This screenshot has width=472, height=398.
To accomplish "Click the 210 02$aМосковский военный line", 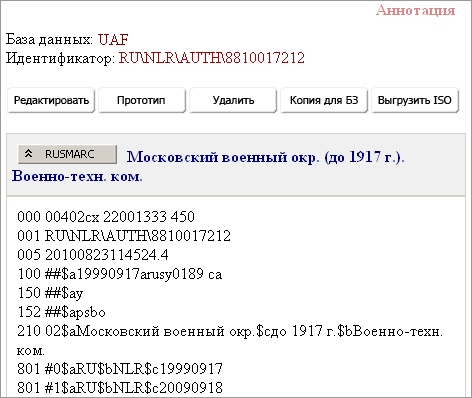I will coord(230,341).
